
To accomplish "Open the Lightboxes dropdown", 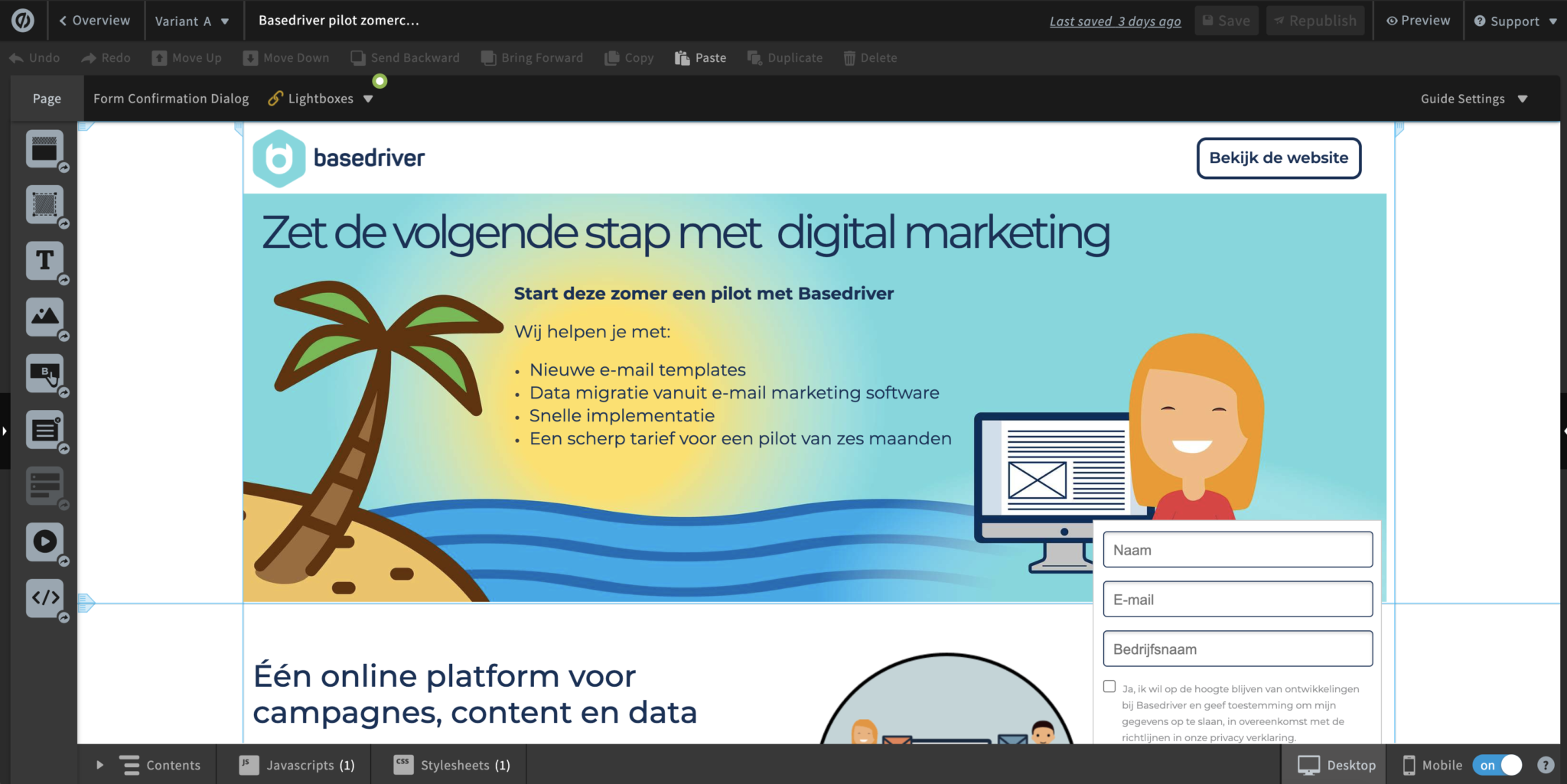I will [321, 99].
